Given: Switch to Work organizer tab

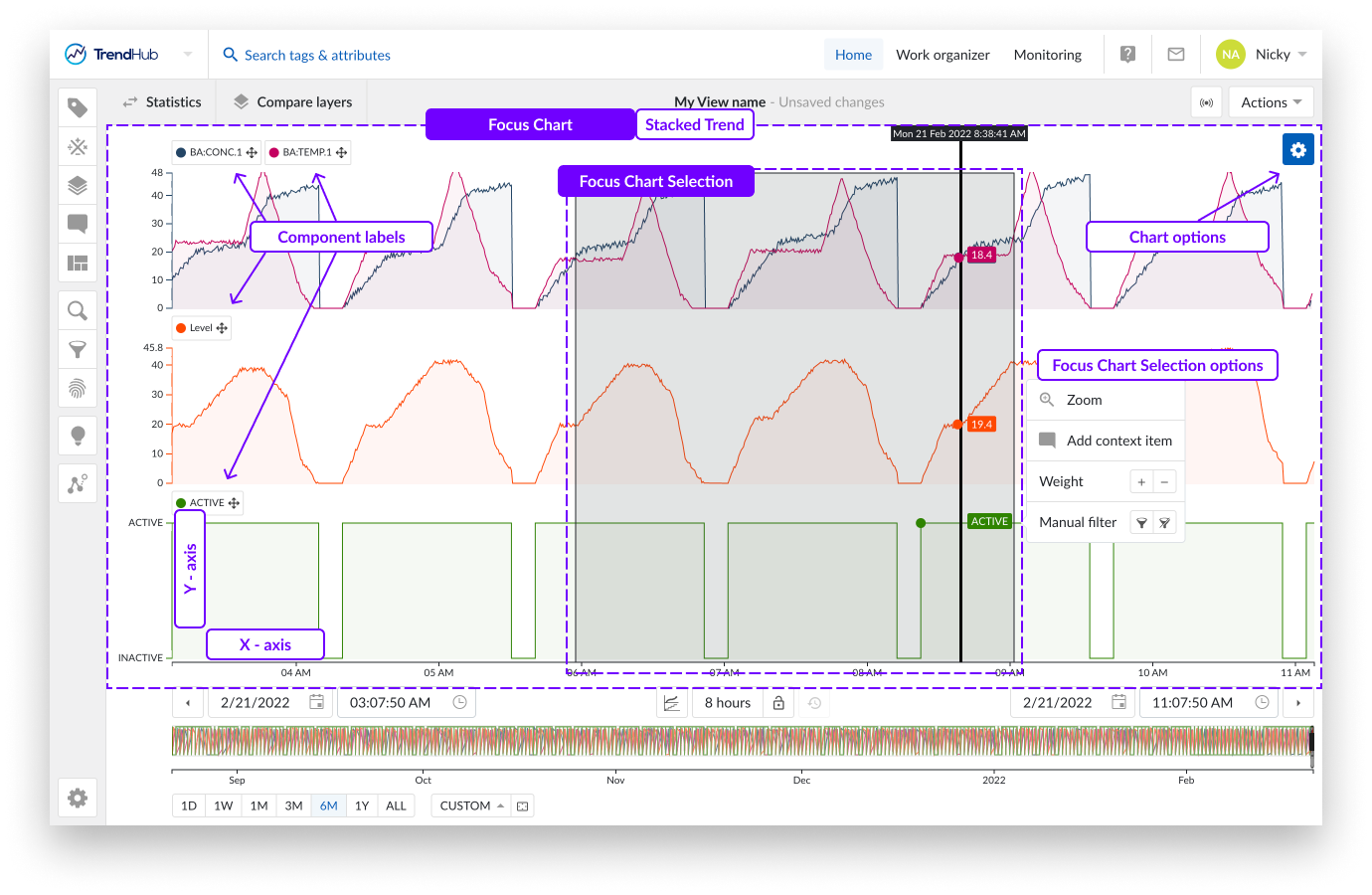Looking at the screenshot, I should [x=942, y=55].
